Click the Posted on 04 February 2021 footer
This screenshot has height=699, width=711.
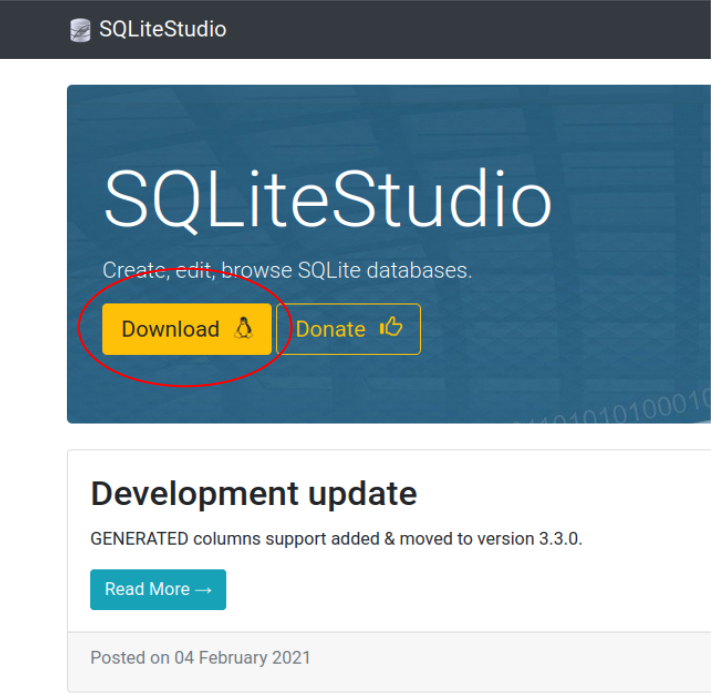pos(200,657)
